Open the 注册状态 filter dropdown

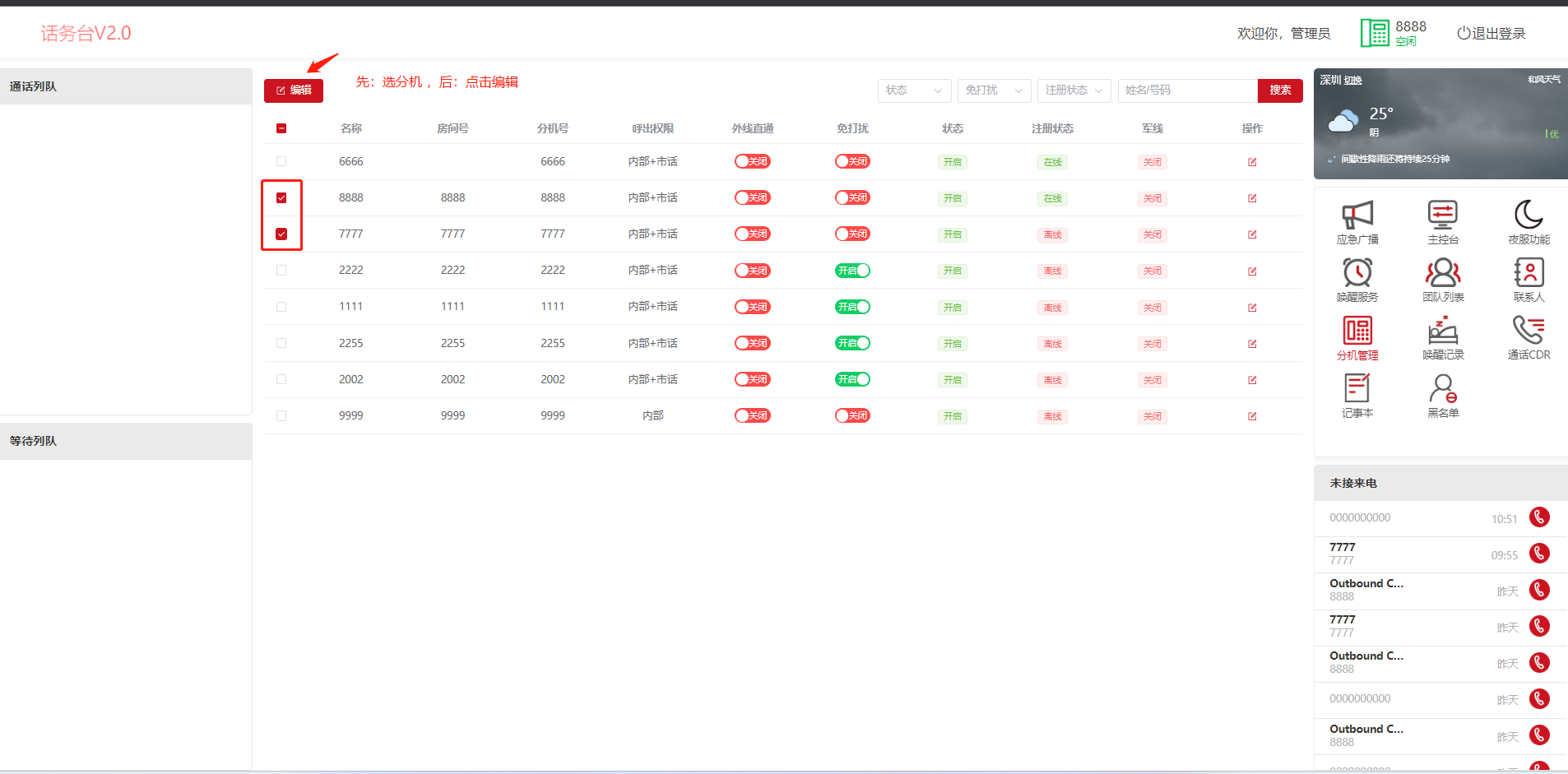(x=1074, y=90)
